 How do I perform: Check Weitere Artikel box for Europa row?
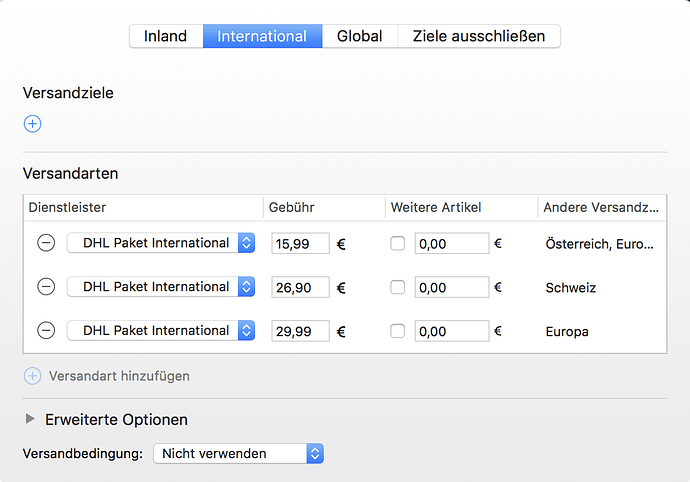397,331
